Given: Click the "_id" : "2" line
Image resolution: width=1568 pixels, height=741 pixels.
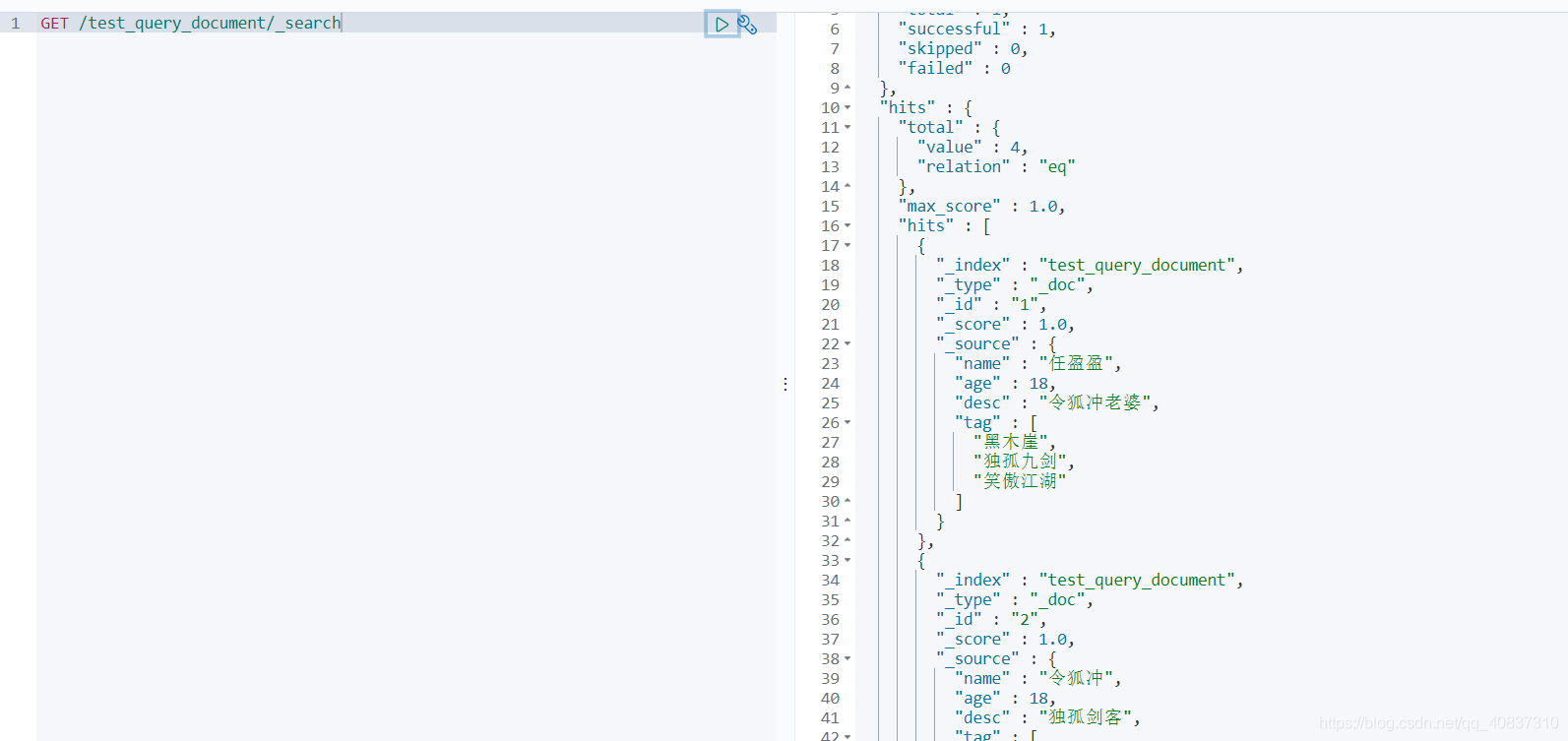Looking at the screenshot, I should point(991,620).
